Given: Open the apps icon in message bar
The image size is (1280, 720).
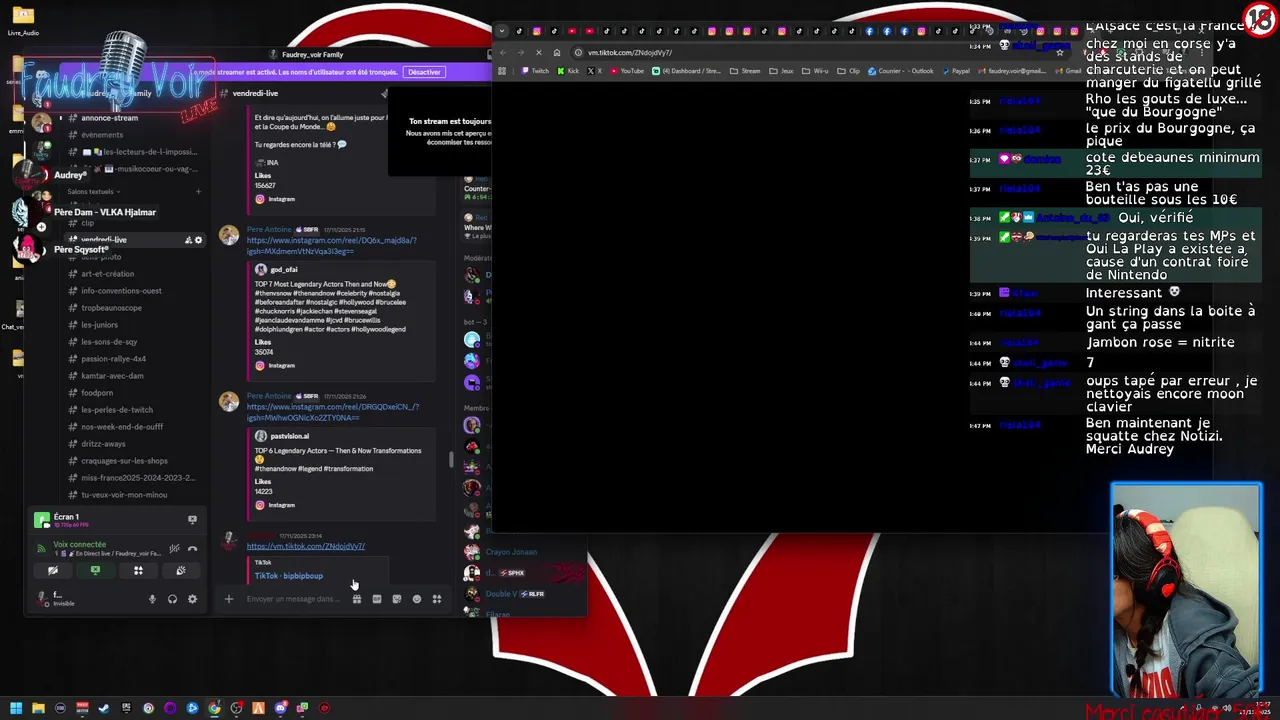Looking at the screenshot, I should [436, 599].
